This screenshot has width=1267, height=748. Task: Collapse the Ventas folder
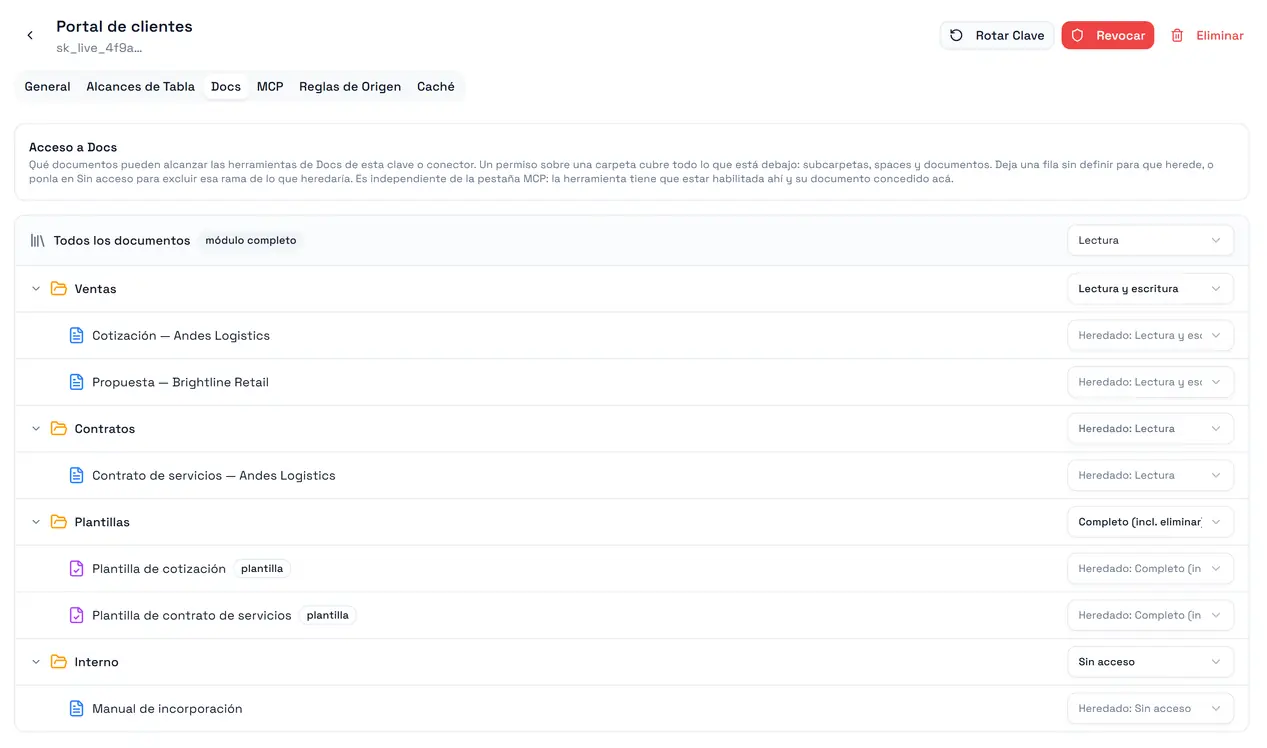tap(36, 289)
